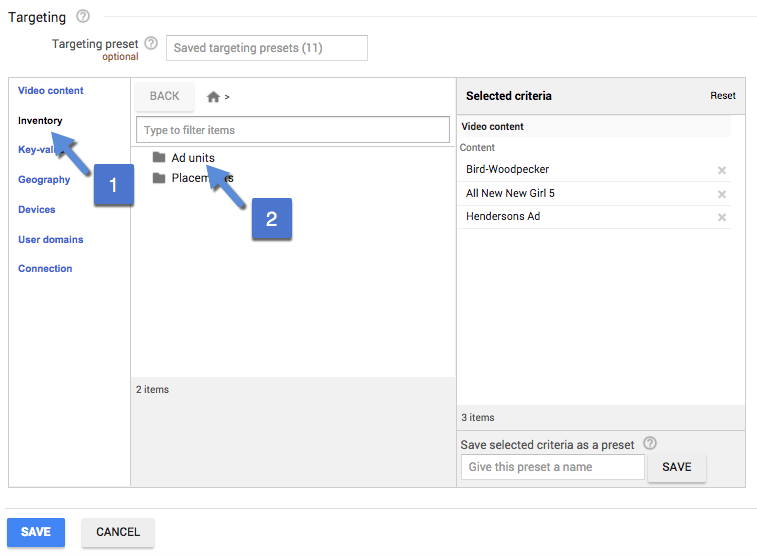757x555 pixels.
Task: Select the Inventory targeting category
Action: point(40,121)
